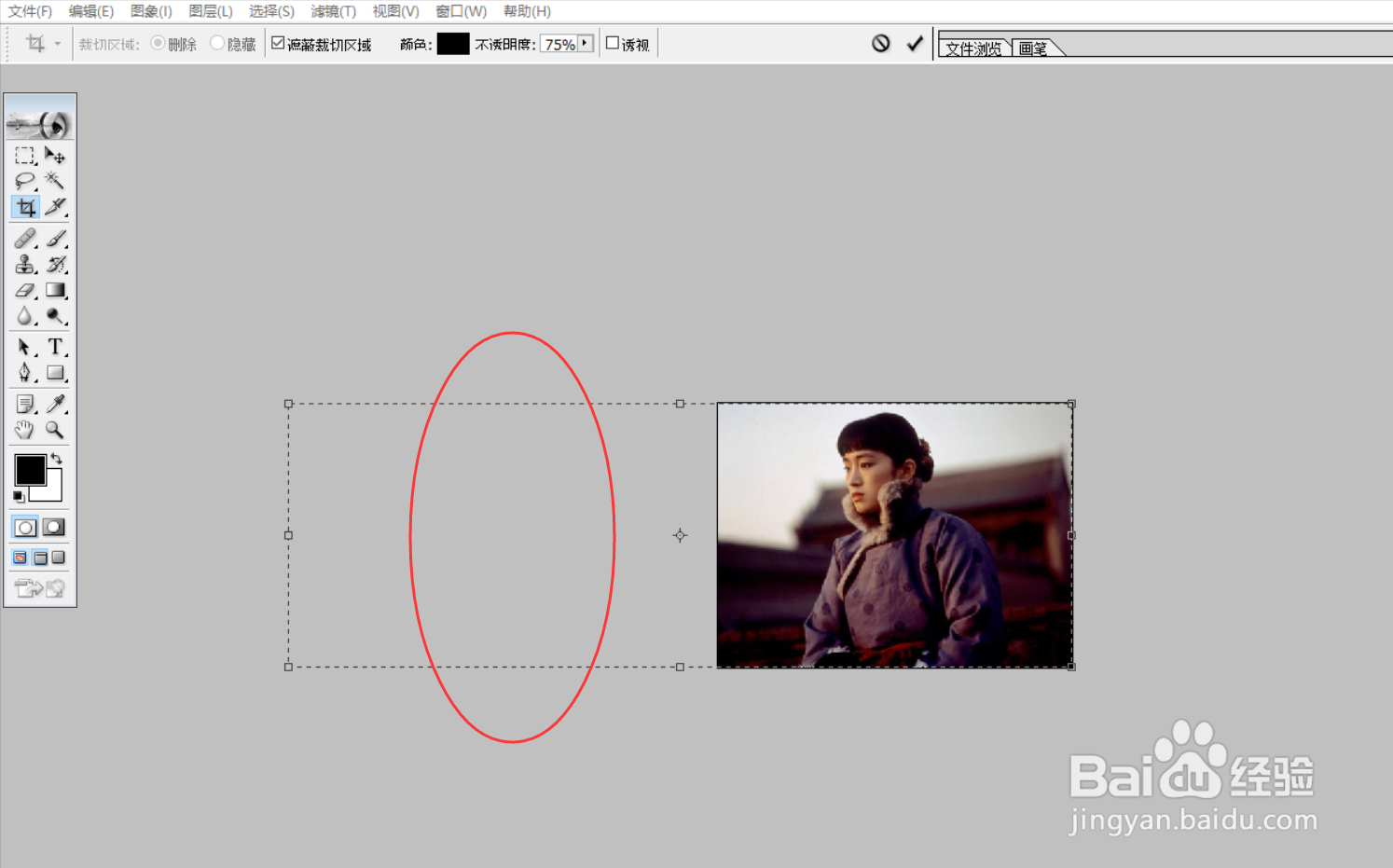
Task: Select the History Brush tool
Action: coord(55,264)
